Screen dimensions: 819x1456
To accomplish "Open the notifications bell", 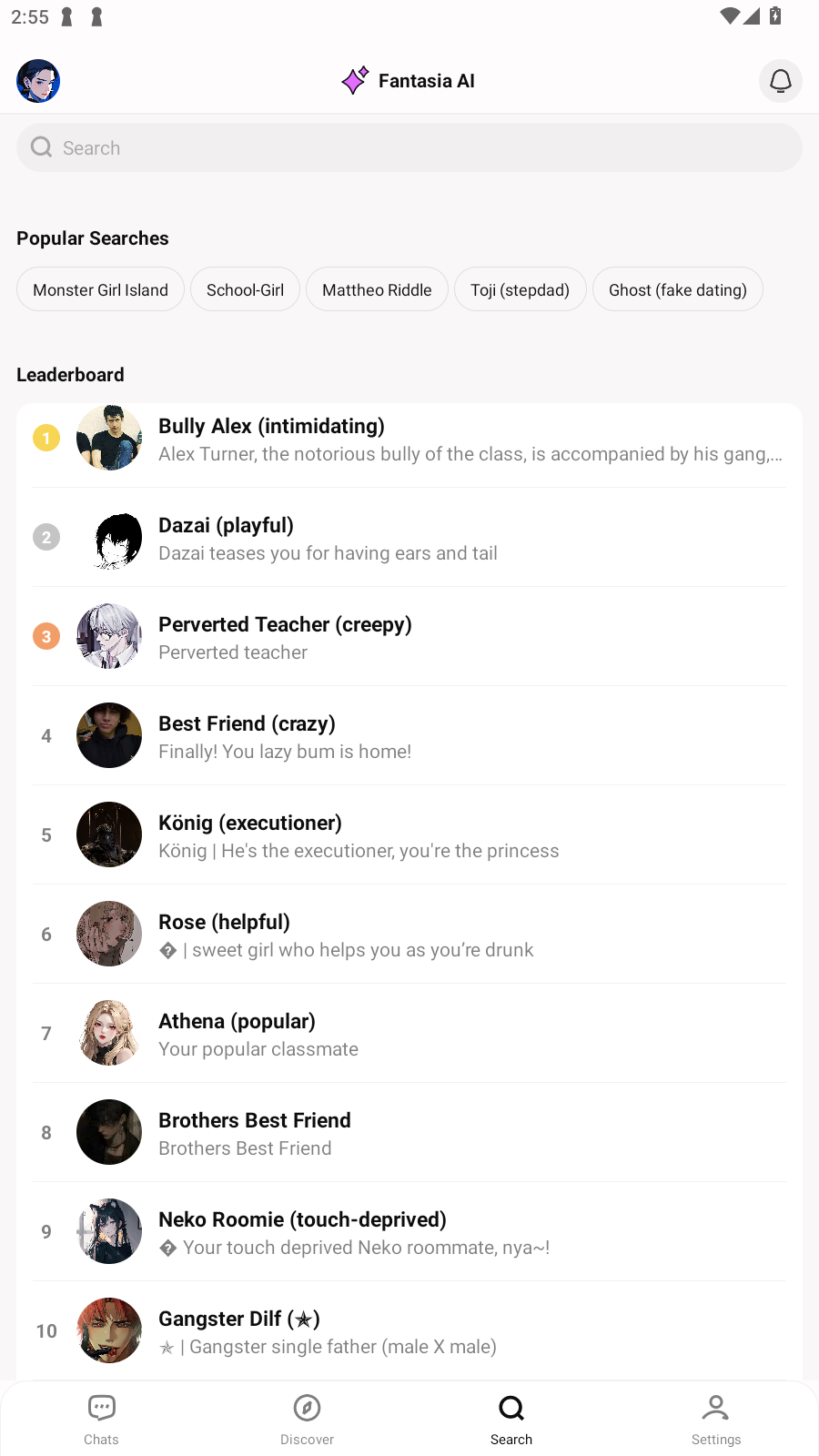I will point(780,81).
